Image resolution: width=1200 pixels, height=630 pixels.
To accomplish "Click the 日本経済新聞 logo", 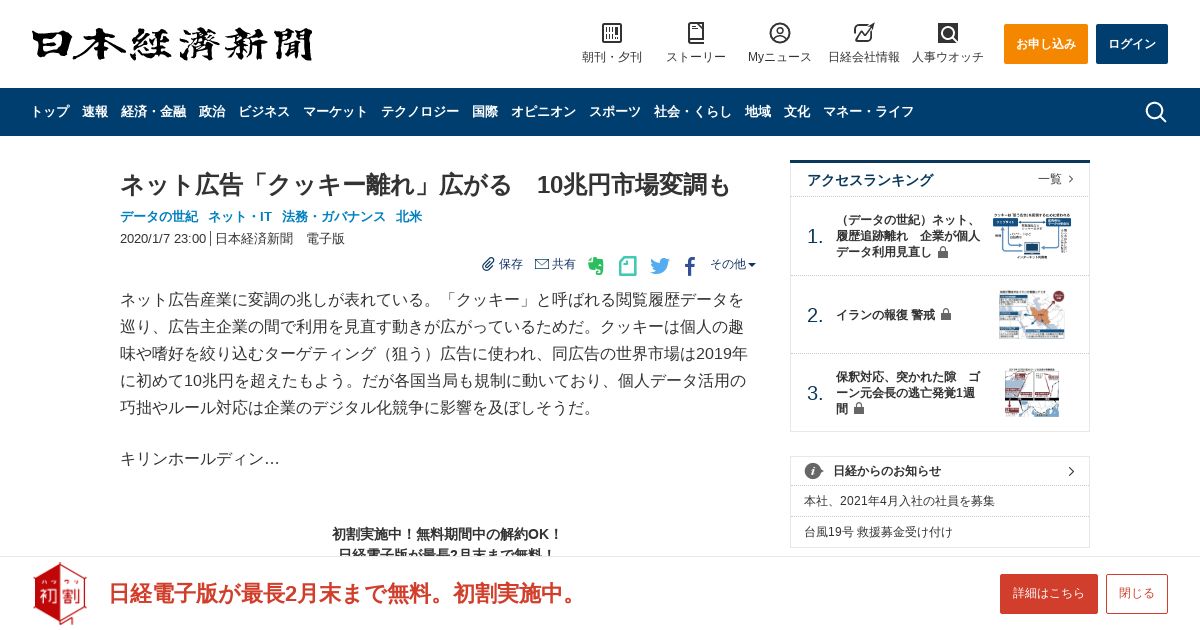I will [x=172, y=44].
